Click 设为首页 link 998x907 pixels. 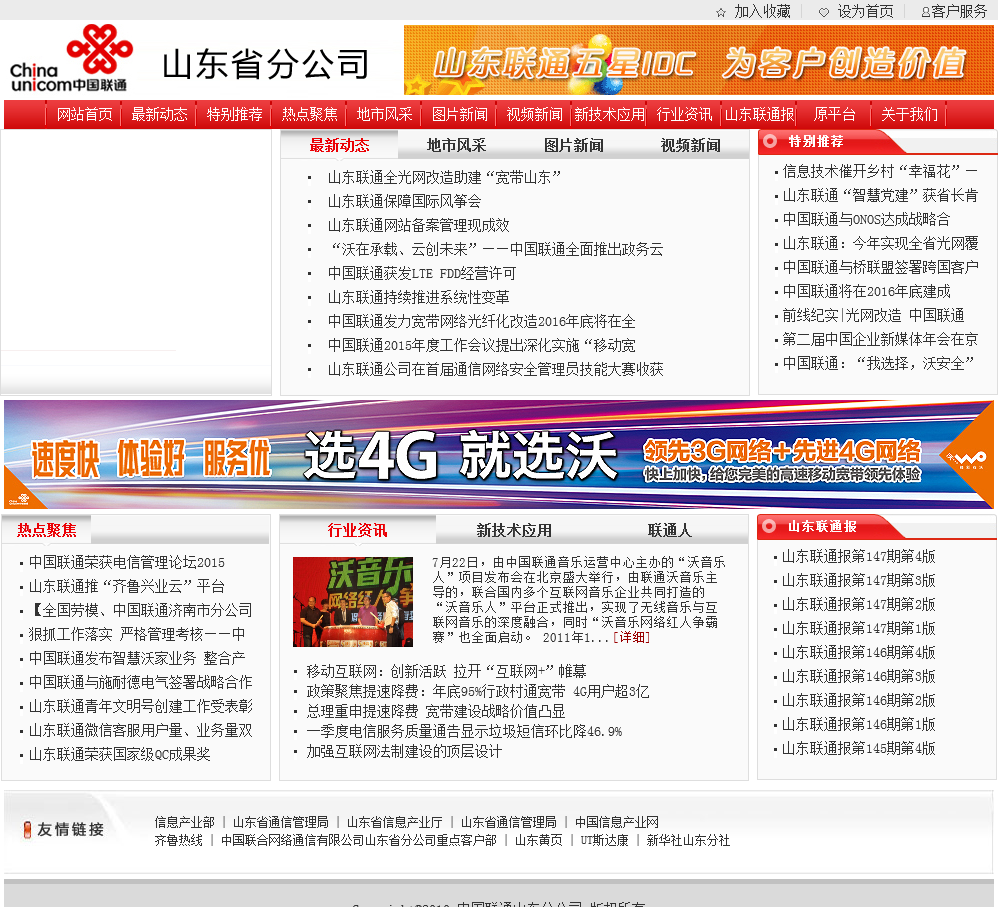(865, 11)
